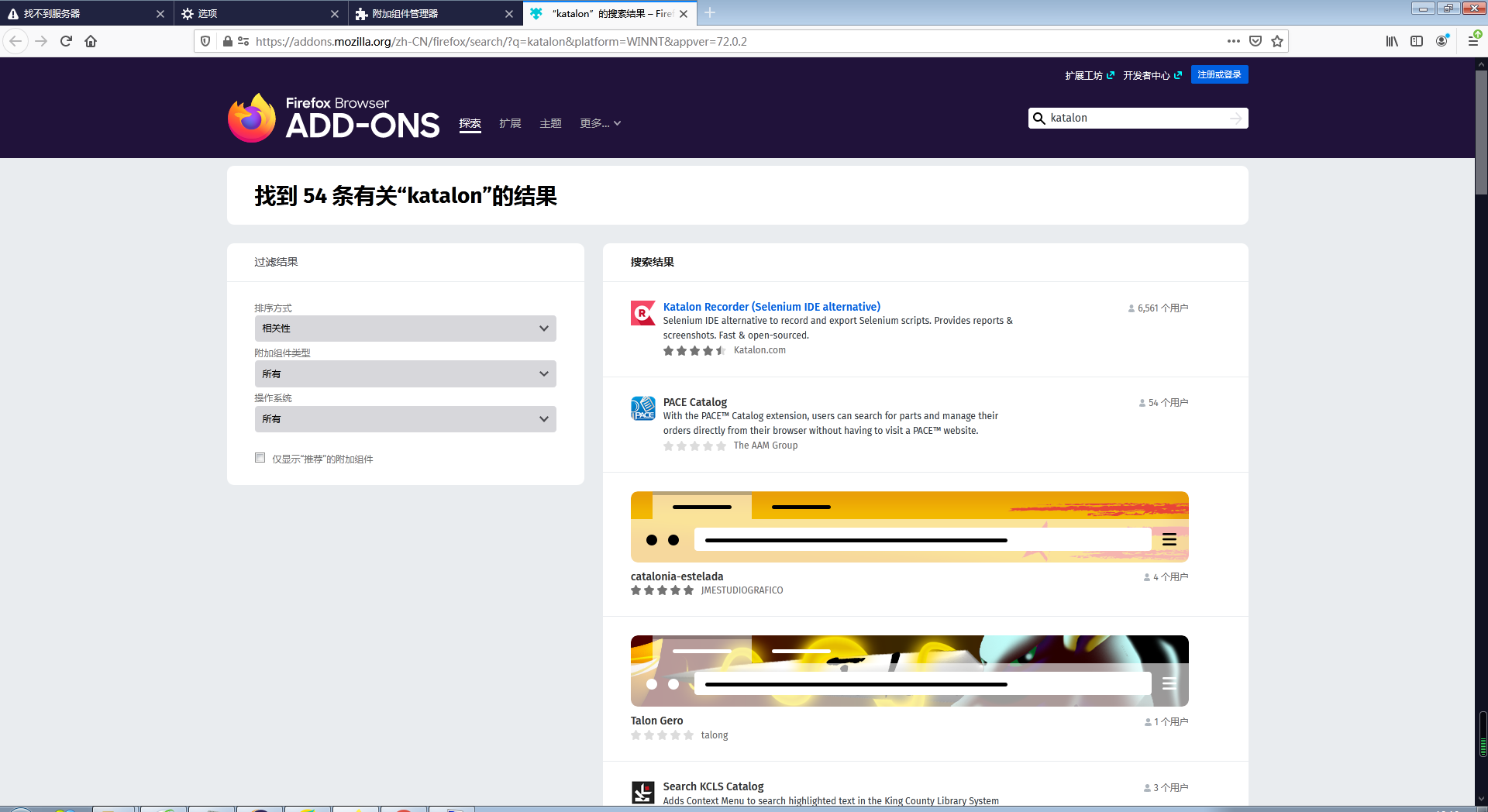Open the Firefox hamburger menu
Image resolution: width=1488 pixels, height=812 pixels.
tap(1473, 41)
